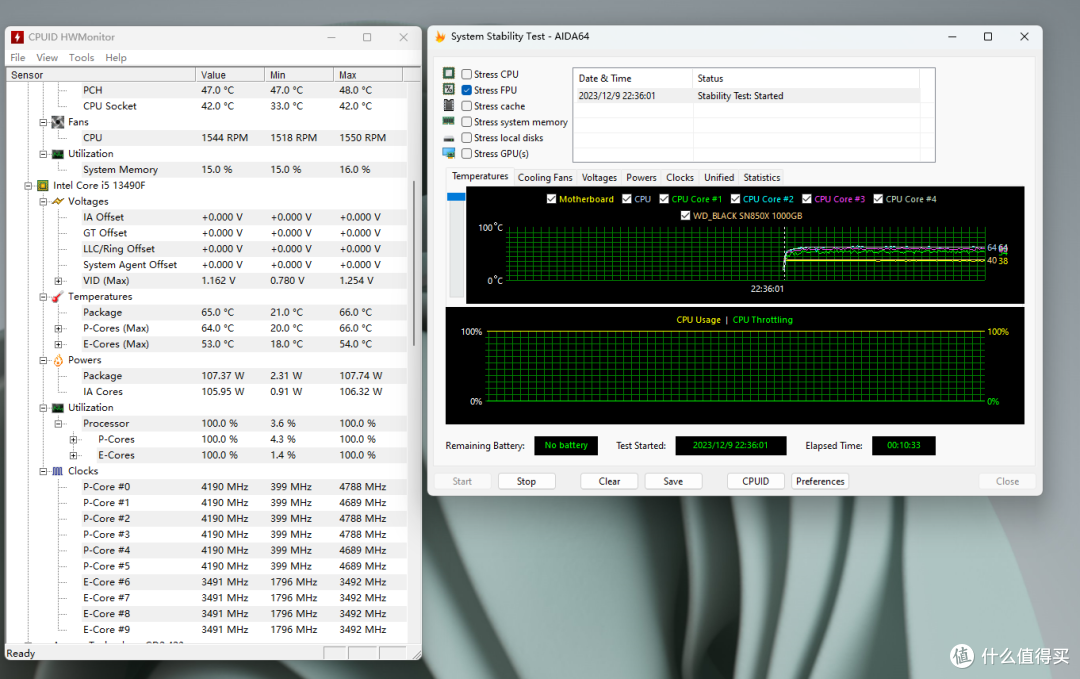Click the Temperatures thermometer icon
Screen dimensions: 1080x679
click(58, 297)
